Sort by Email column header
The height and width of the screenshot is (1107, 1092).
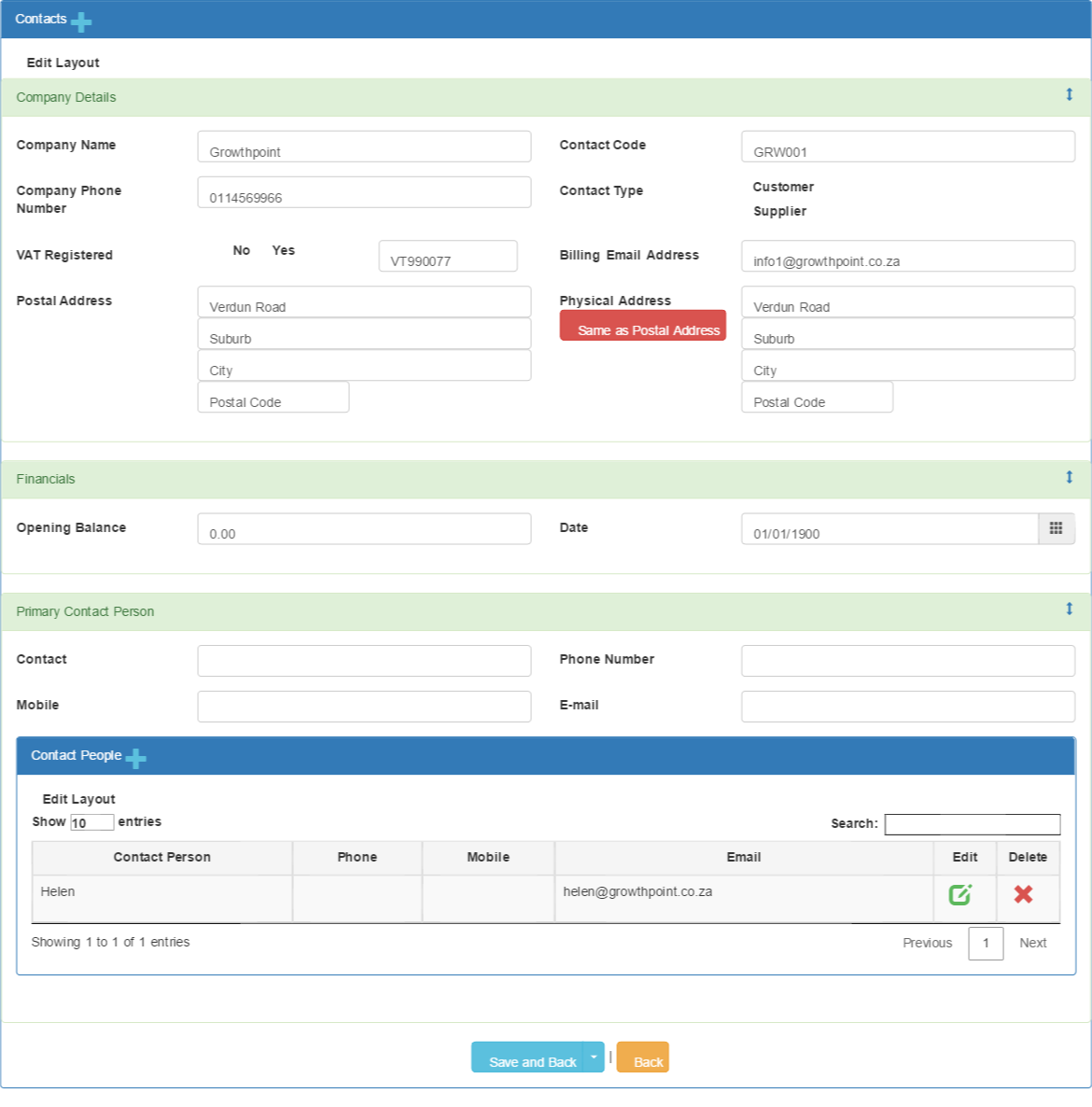(744, 858)
